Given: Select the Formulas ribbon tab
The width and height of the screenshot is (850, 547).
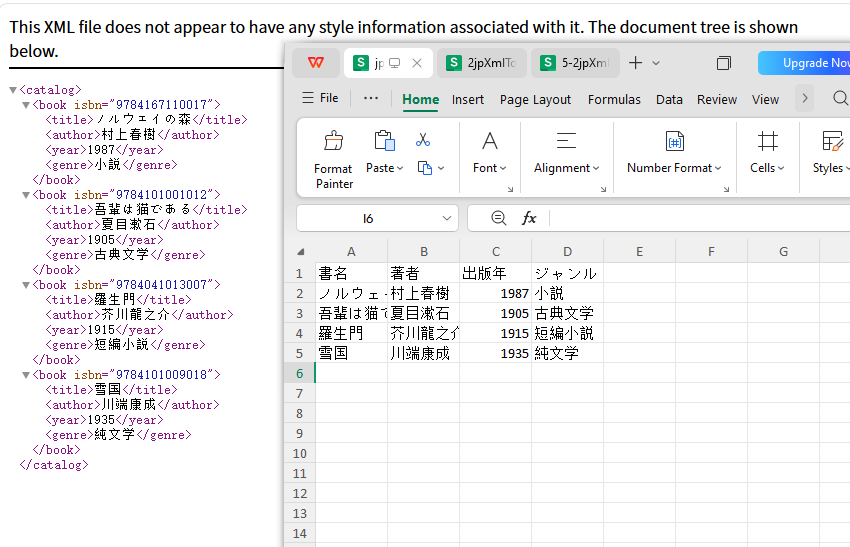Looking at the screenshot, I should click(614, 100).
